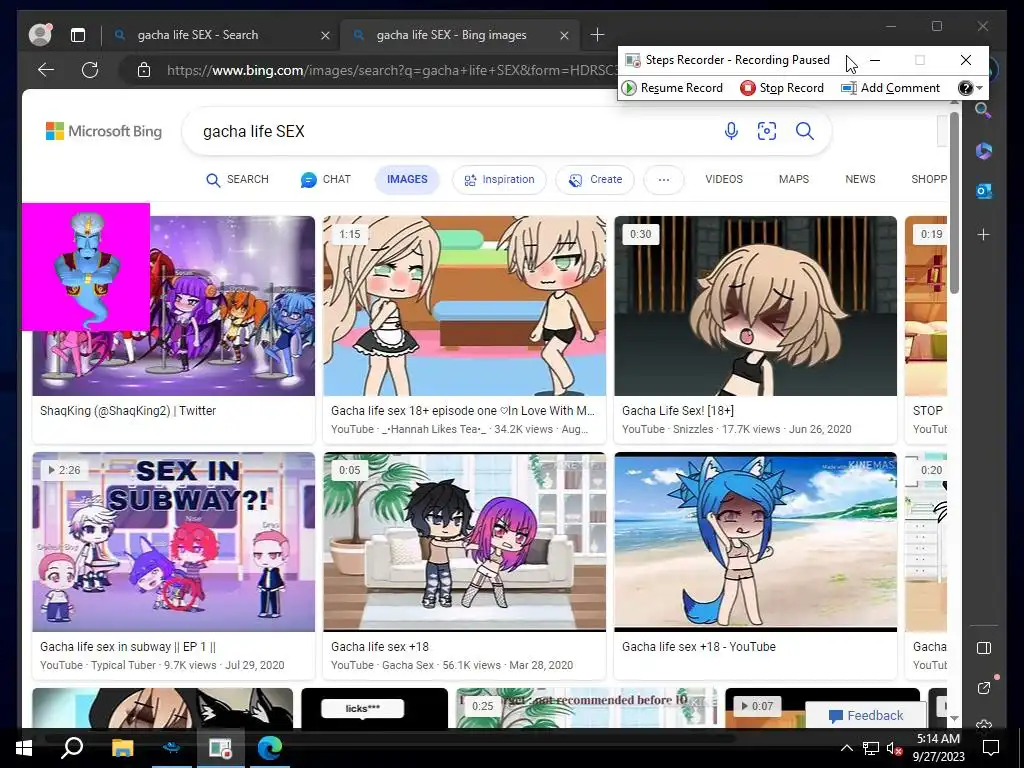
Task: Open the muted volume tray icon
Action: (894, 748)
